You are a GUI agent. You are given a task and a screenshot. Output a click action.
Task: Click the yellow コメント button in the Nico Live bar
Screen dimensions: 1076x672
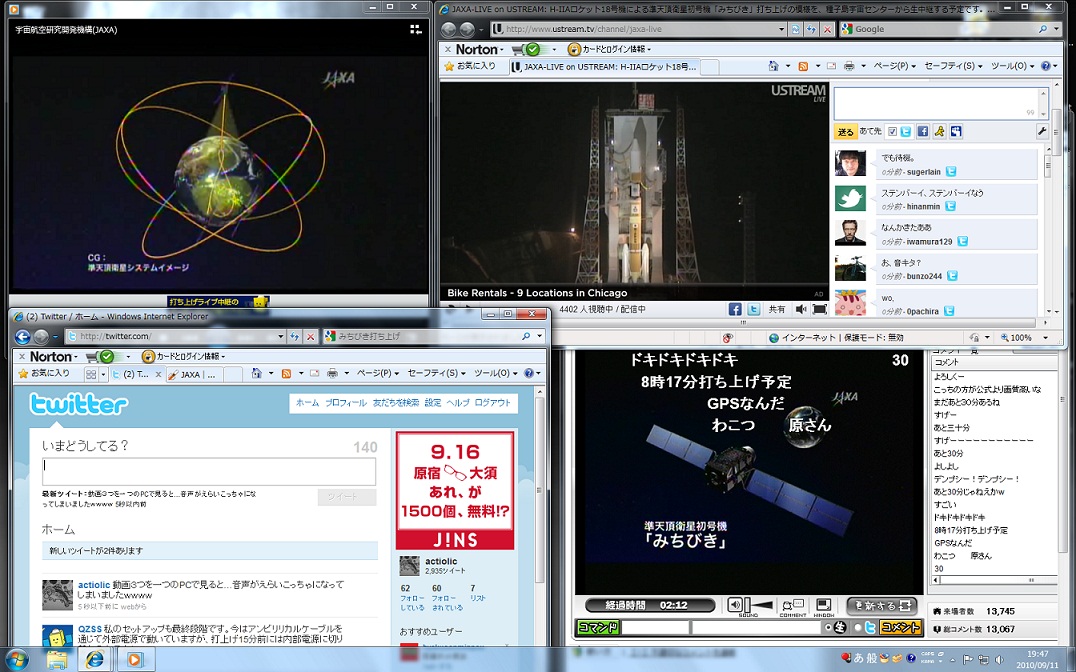[x=900, y=627]
